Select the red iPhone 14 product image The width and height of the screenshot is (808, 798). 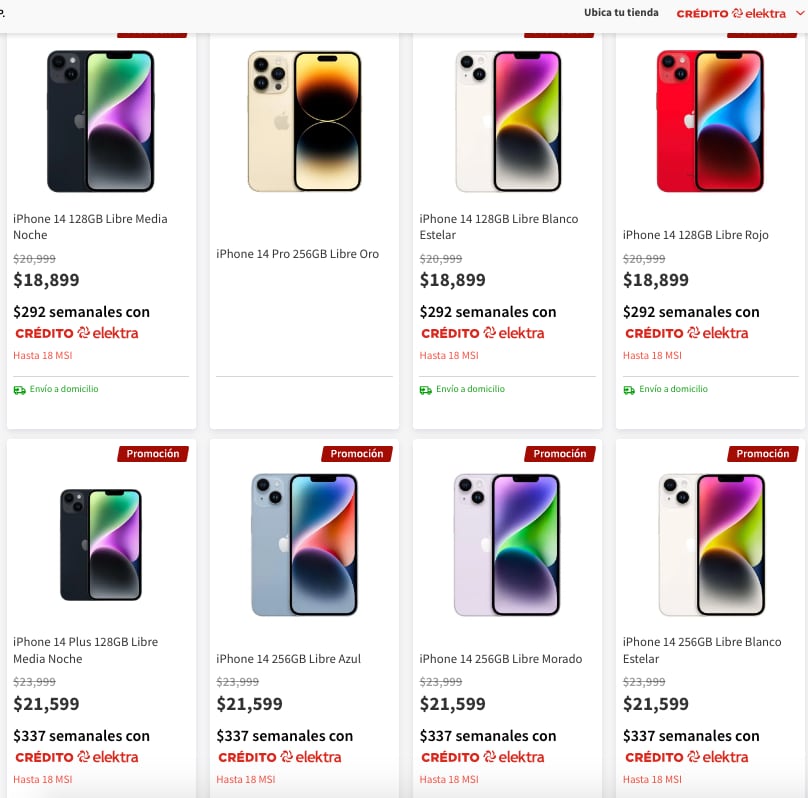(710, 120)
